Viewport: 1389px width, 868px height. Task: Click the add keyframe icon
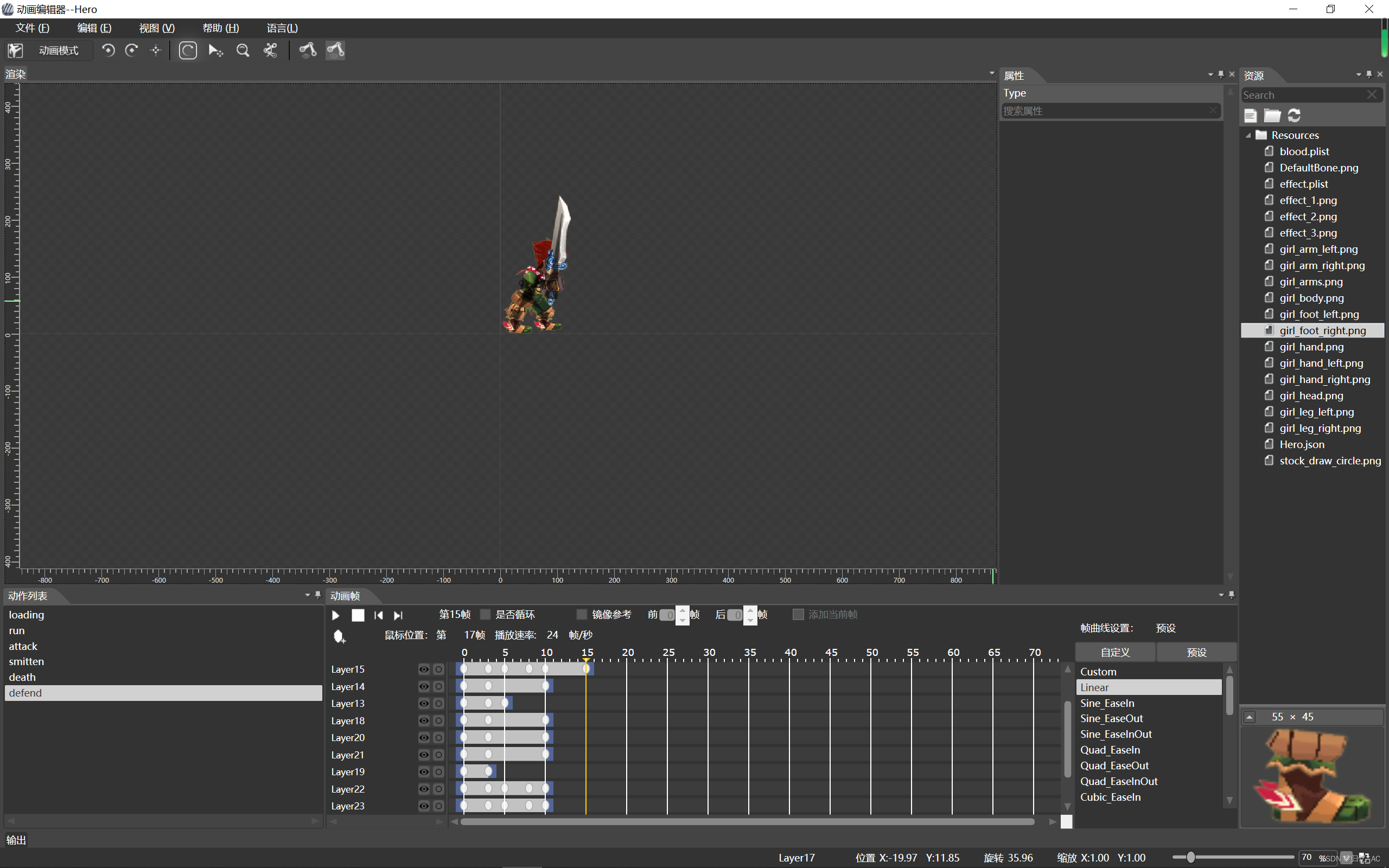(x=339, y=637)
